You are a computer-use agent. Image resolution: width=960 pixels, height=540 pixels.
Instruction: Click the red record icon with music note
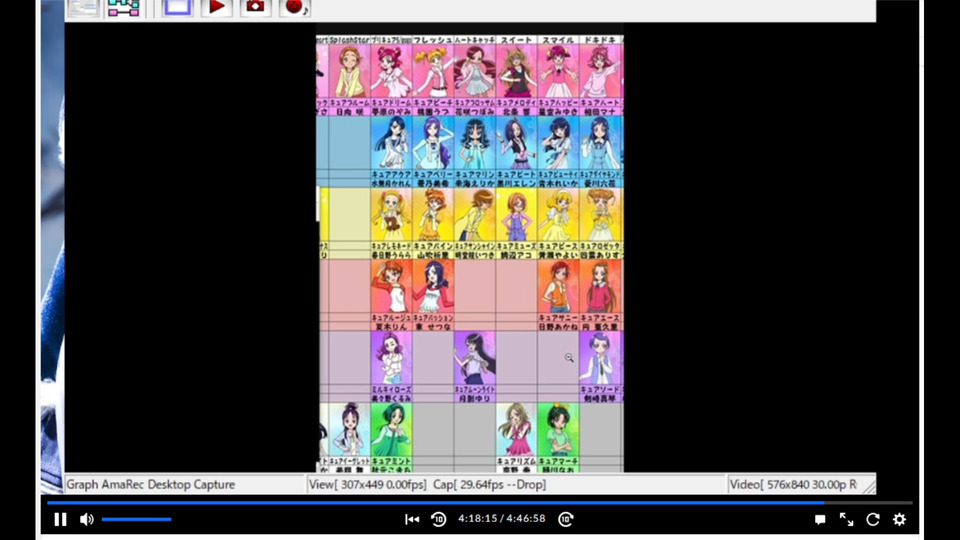point(294,7)
